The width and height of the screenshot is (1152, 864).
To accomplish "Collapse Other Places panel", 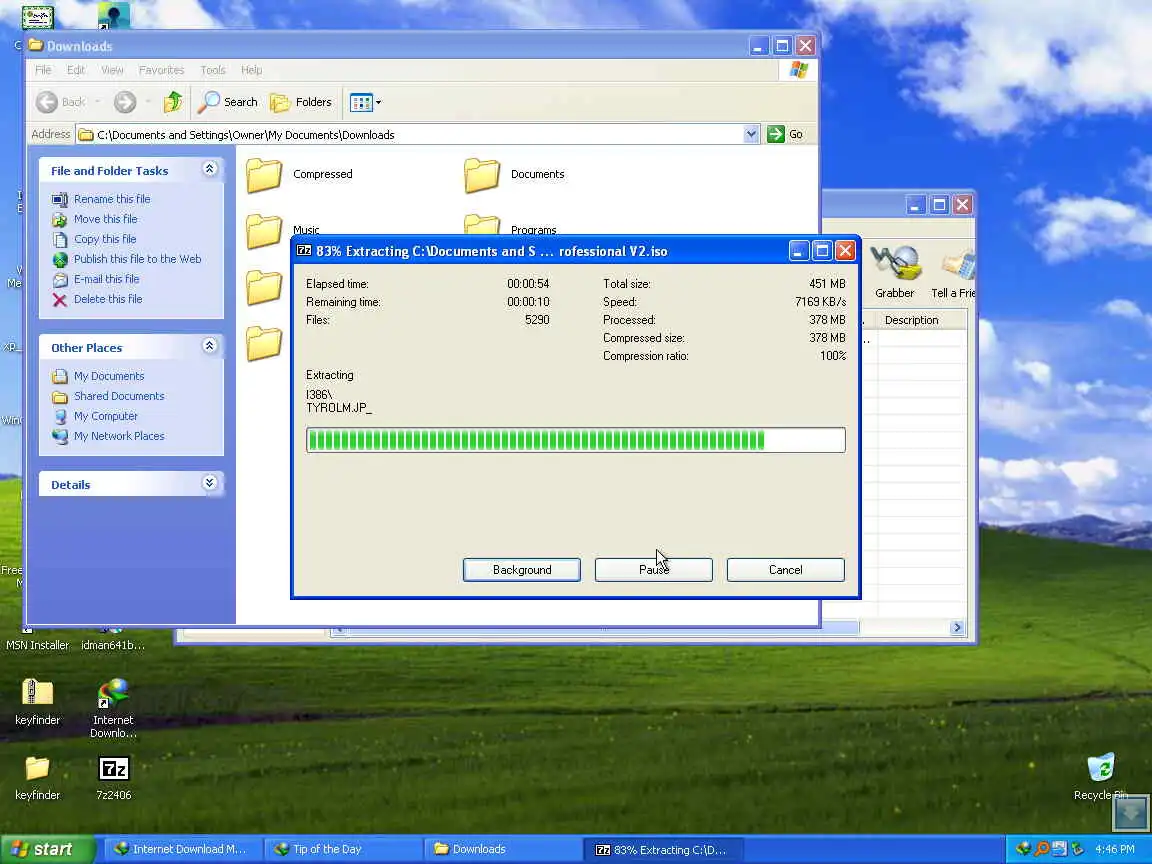I will [x=209, y=346].
